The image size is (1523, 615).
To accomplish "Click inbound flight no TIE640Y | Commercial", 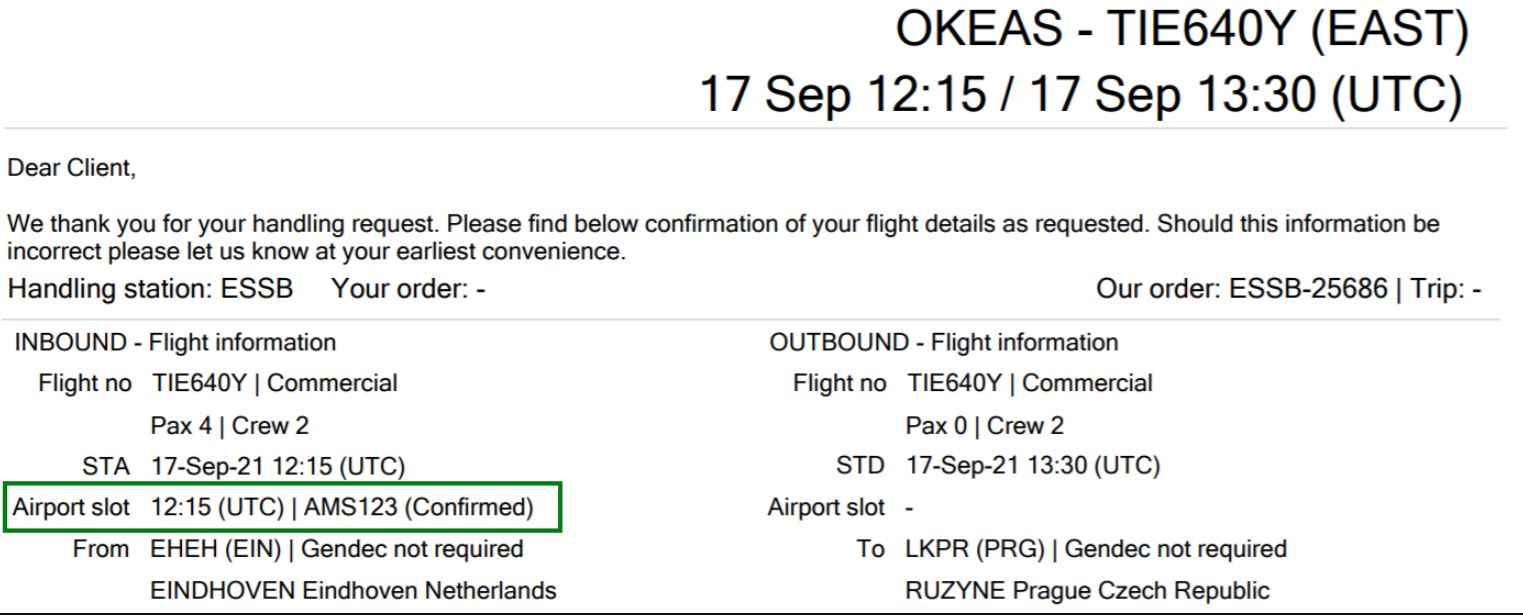I will (274, 383).
